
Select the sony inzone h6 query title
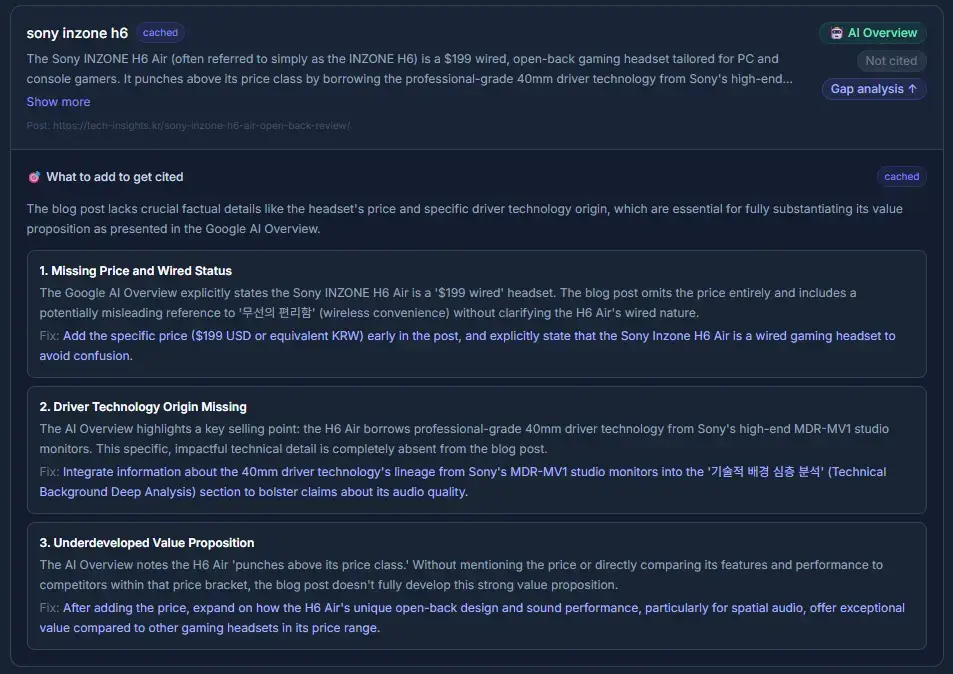coord(77,33)
